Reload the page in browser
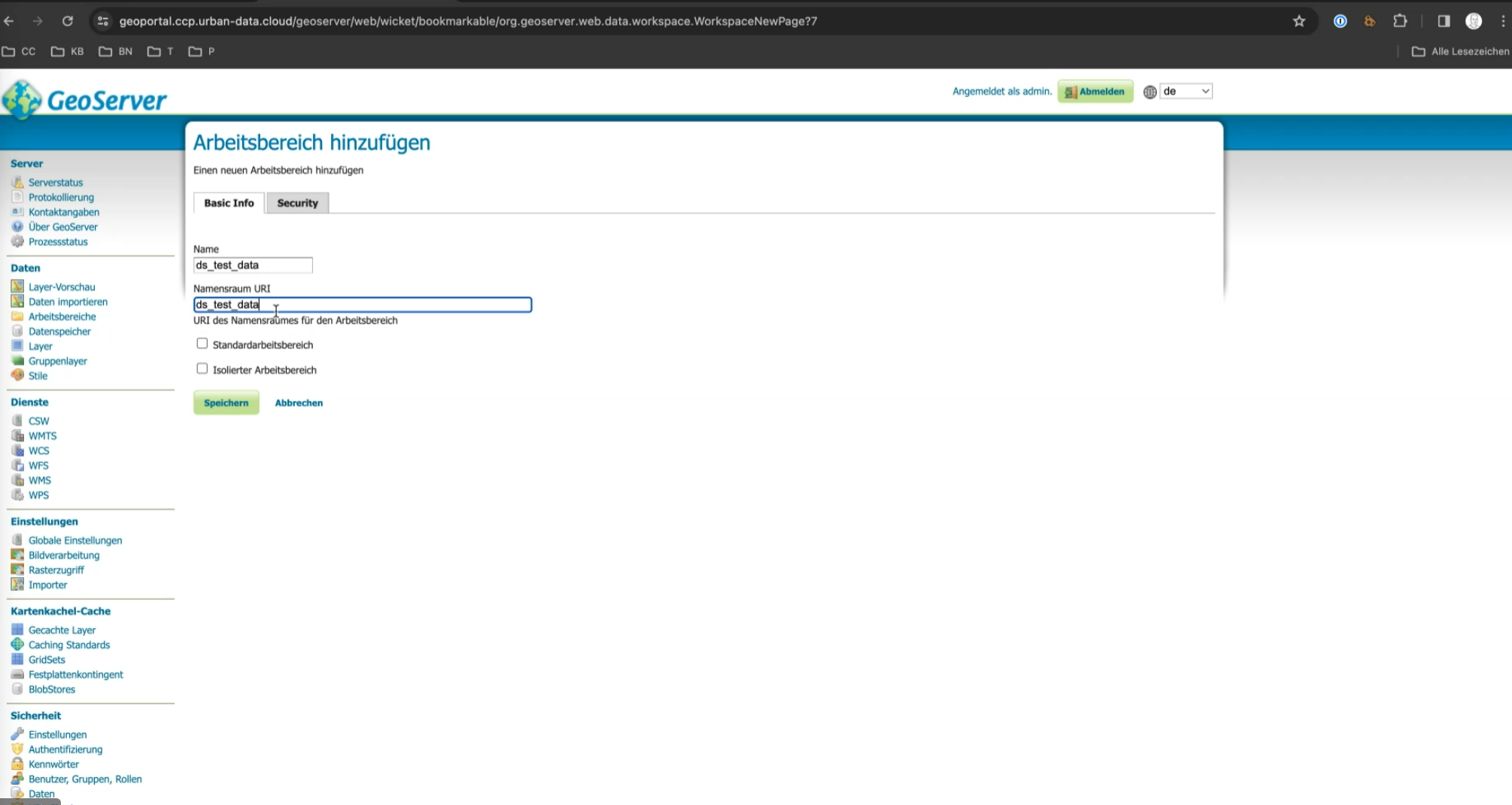This screenshot has height=805, width=1512. (68, 21)
